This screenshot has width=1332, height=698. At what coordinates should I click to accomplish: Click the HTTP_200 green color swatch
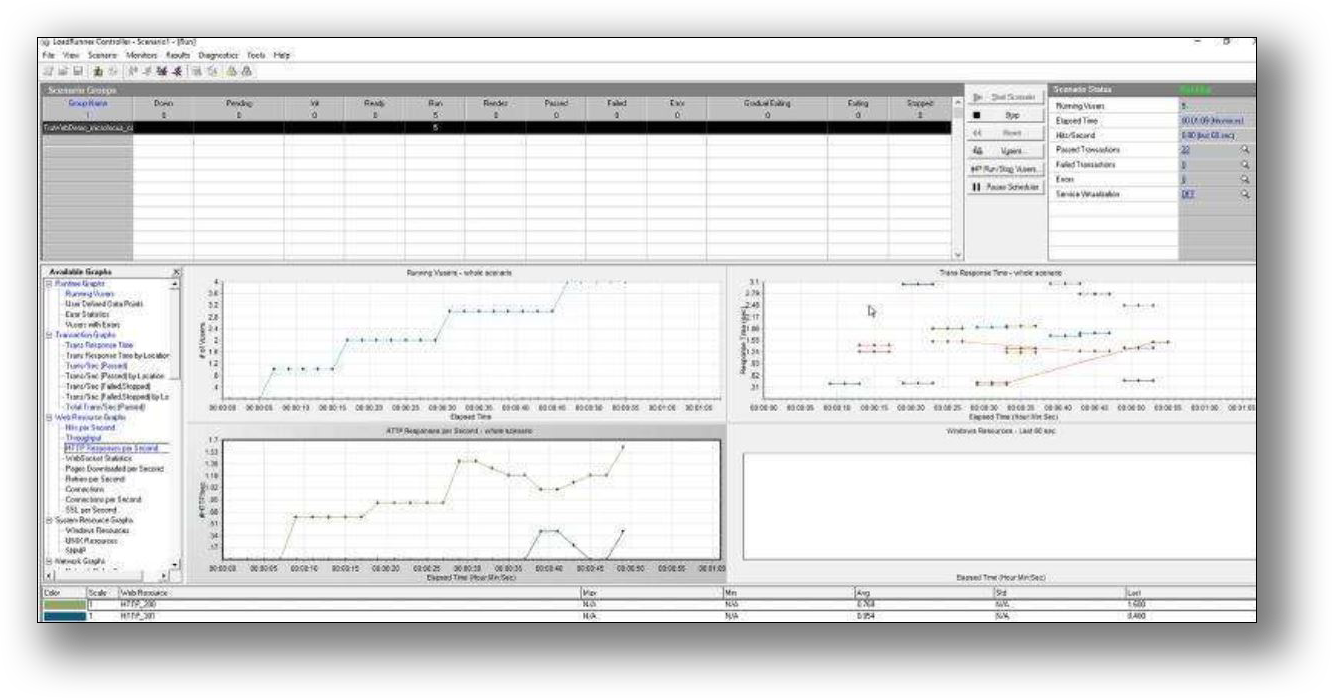tap(66, 604)
